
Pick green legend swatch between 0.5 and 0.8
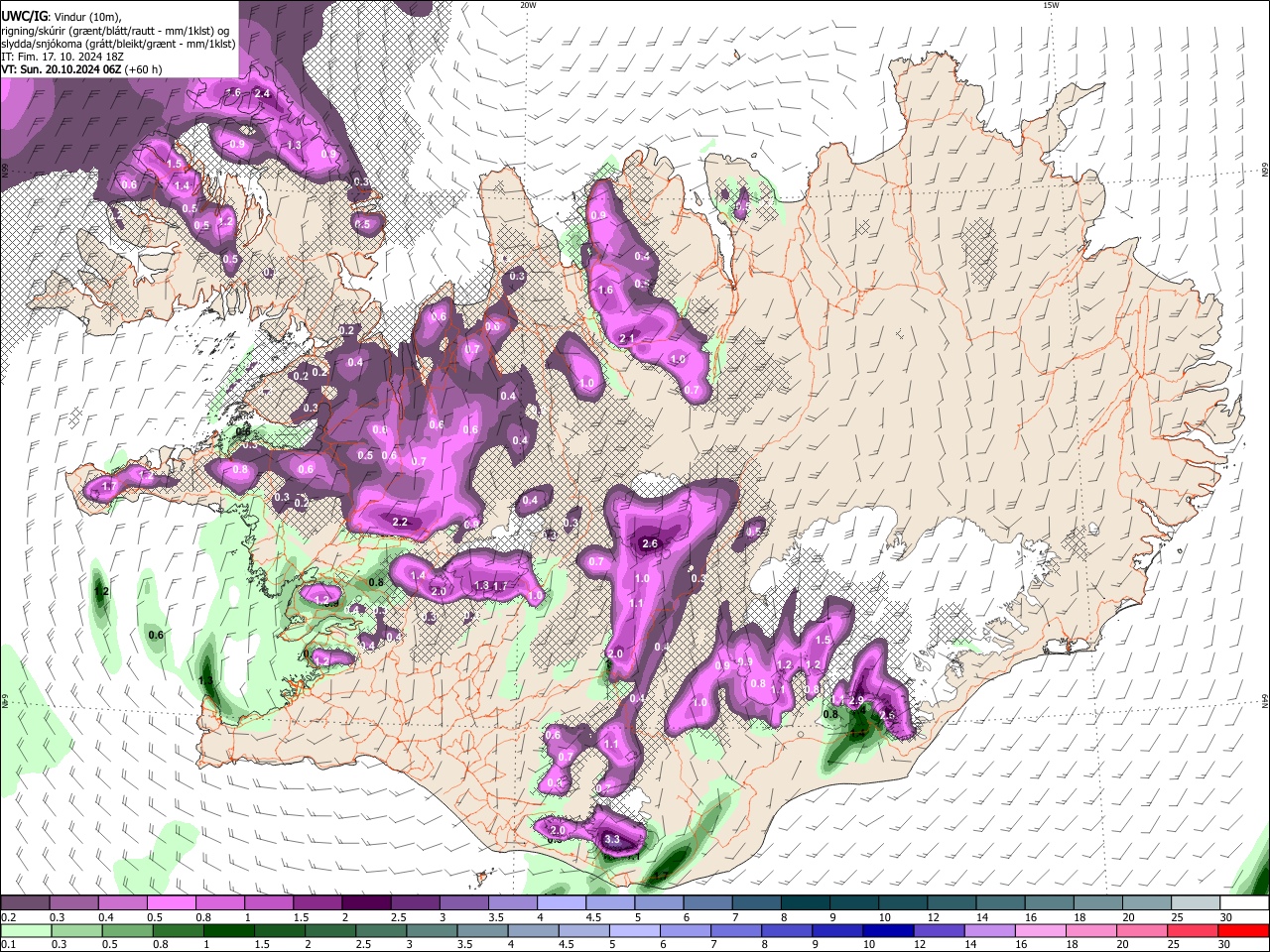[127, 930]
